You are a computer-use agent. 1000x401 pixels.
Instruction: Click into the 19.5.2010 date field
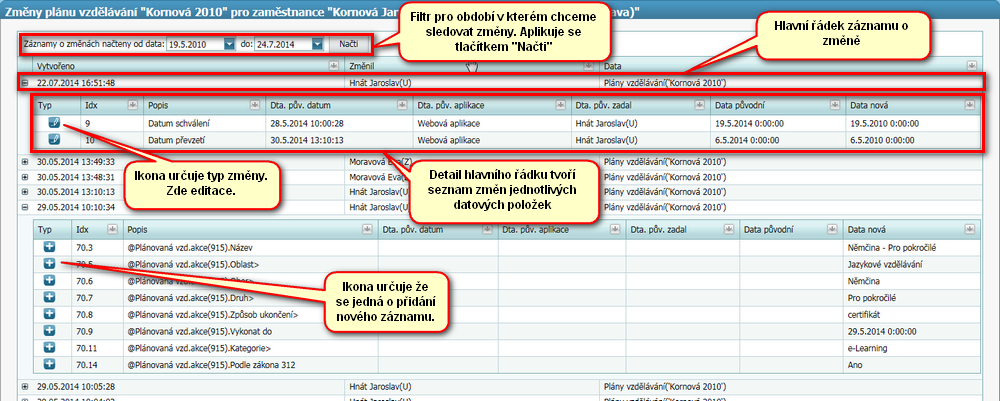click(x=195, y=44)
